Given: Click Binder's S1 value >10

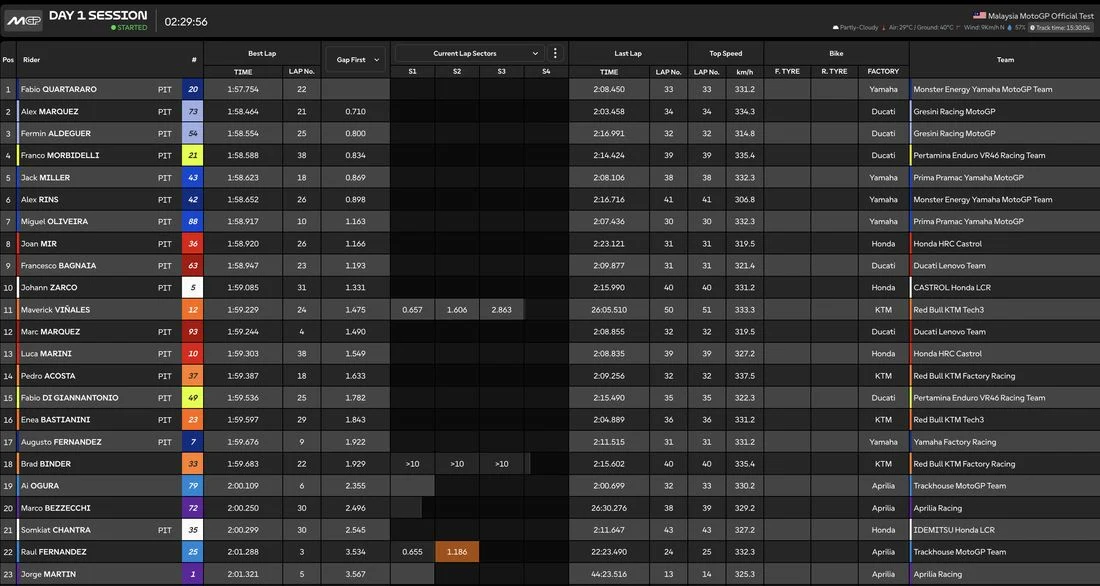Looking at the screenshot, I should point(412,464).
